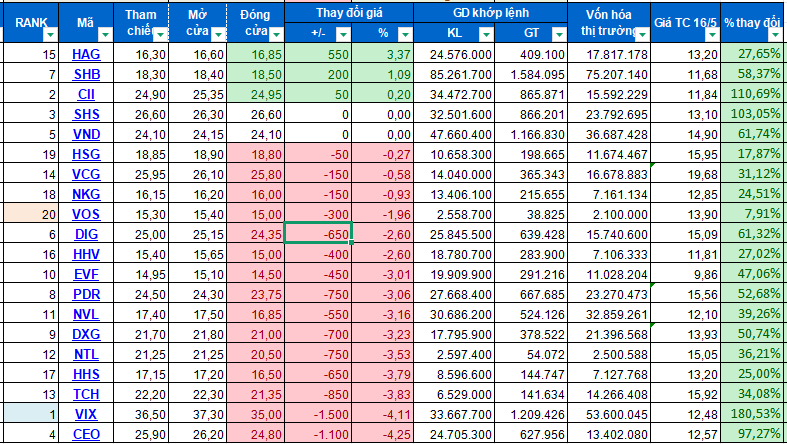Select the selected cell showing -650
Screen dimensions: 787x444
pyautogui.click(x=318, y=233)
